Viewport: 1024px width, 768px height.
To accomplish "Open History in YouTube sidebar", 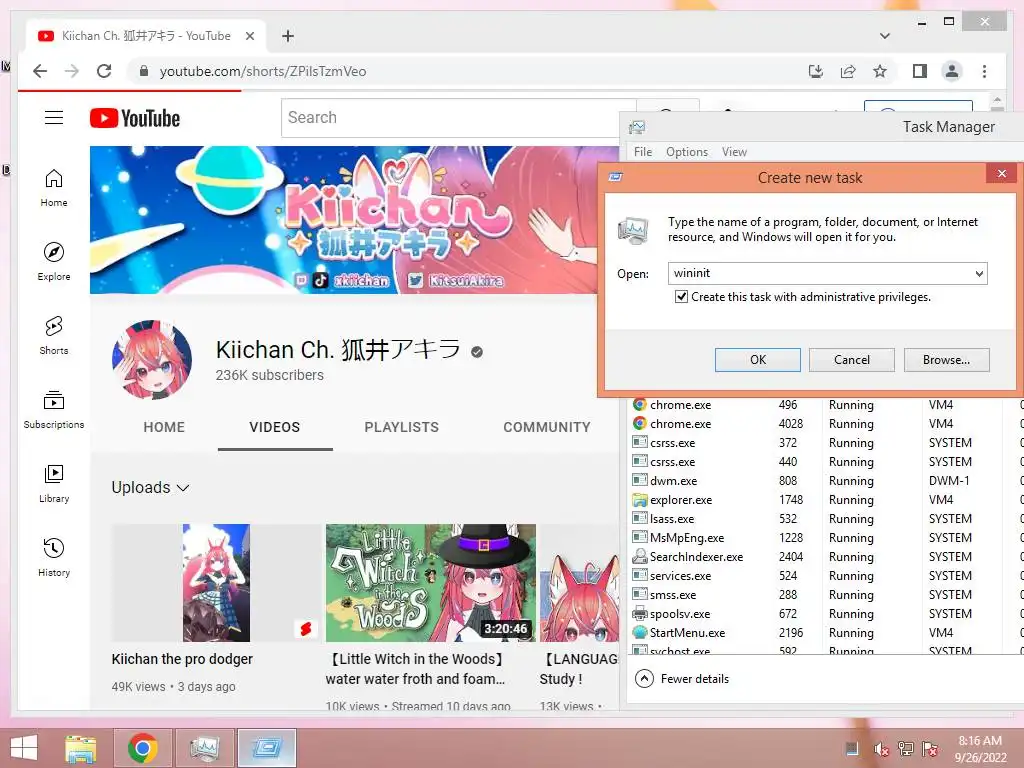I will click(x=54, y=557).
